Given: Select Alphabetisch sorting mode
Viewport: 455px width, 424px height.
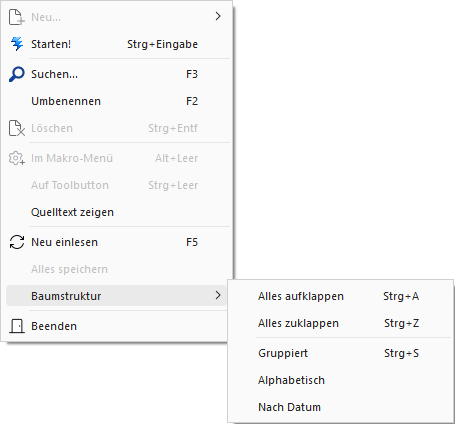Looking at the screenshot, I should coord(341,380).
